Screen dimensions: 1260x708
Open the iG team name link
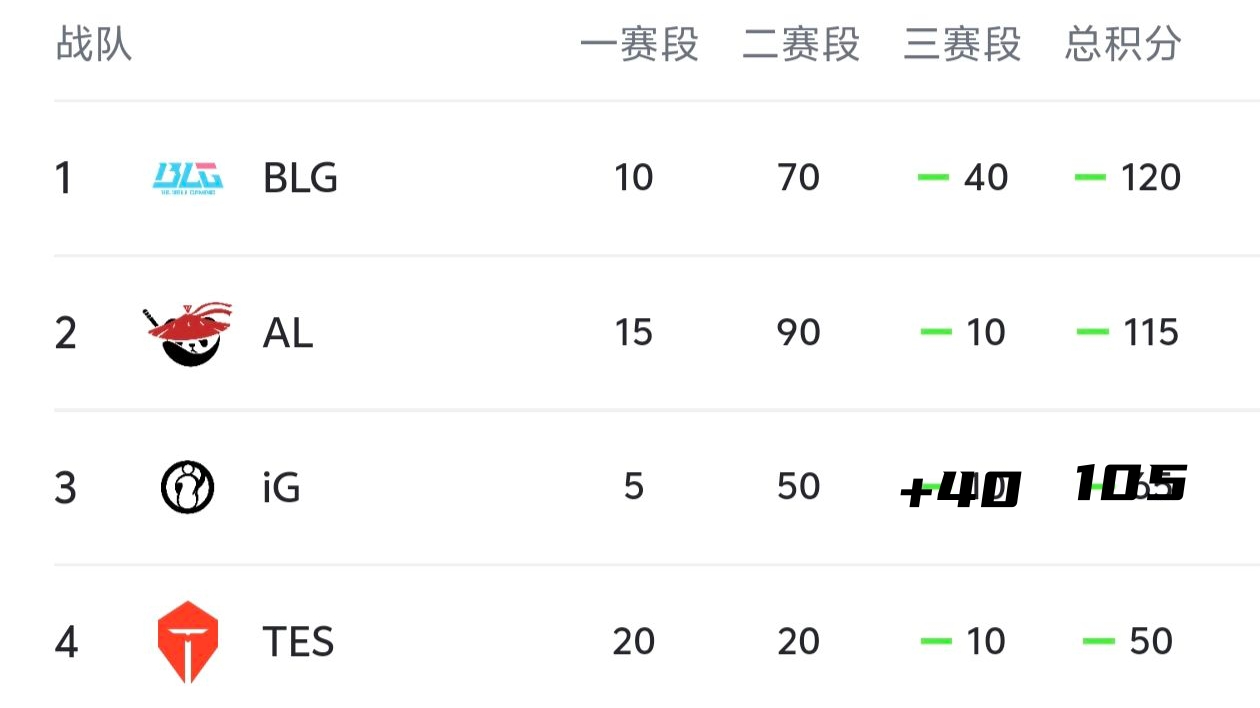tap(281, 487)
